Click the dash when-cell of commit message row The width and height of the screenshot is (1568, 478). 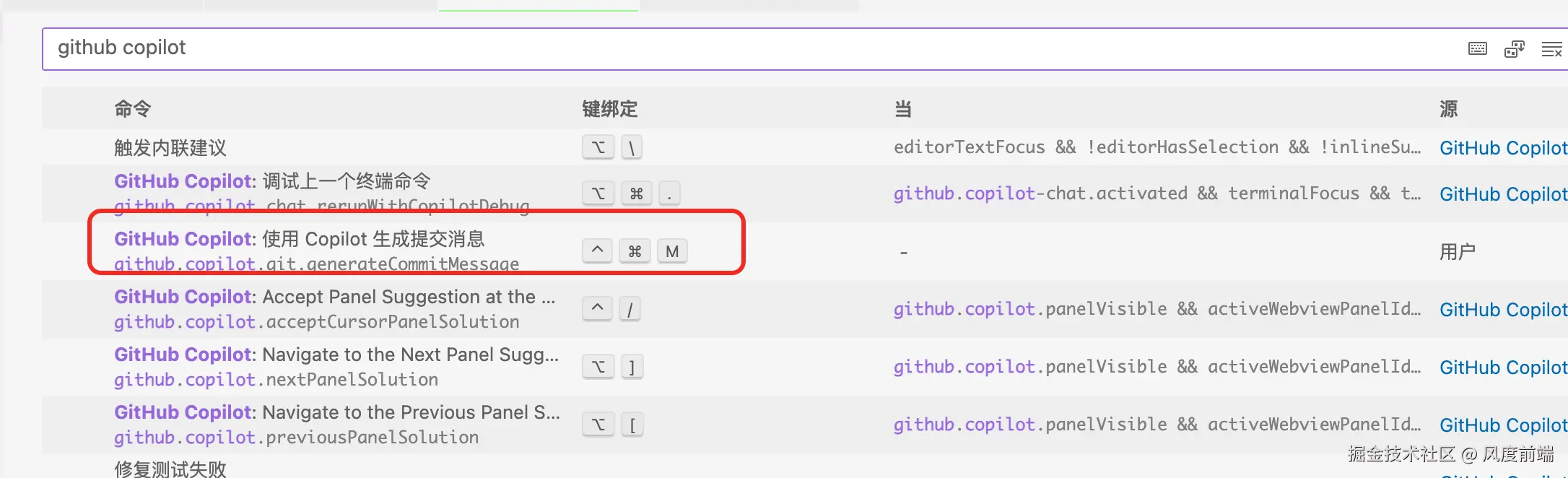coord(904,253)
